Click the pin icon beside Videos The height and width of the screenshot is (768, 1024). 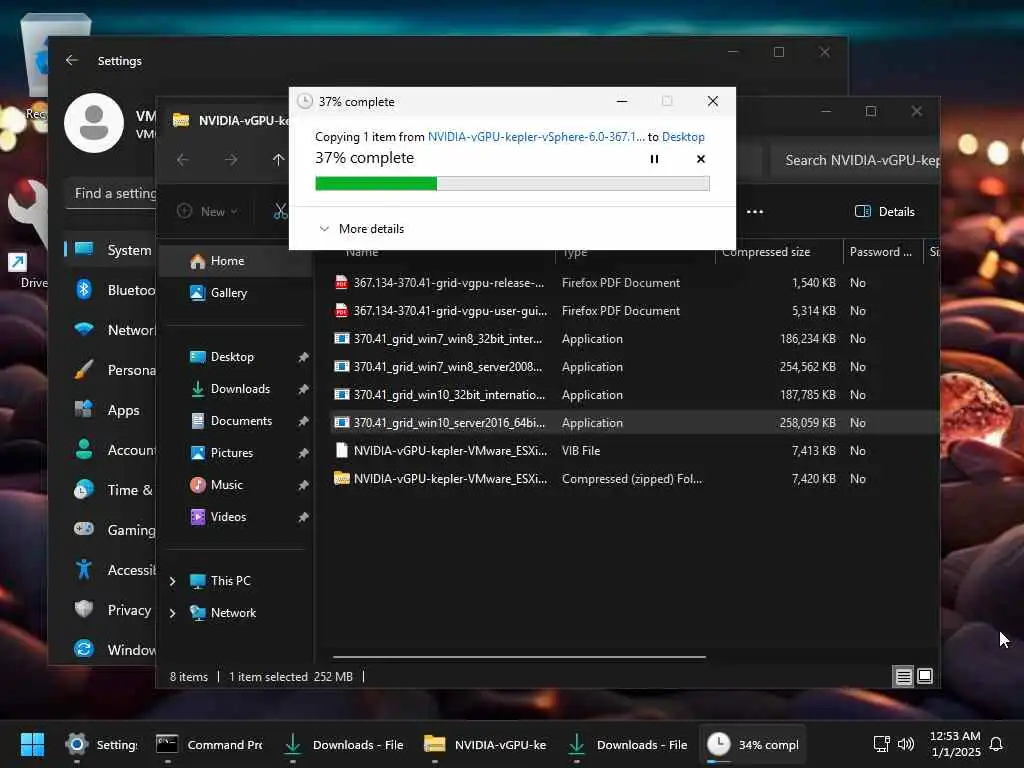303,517
